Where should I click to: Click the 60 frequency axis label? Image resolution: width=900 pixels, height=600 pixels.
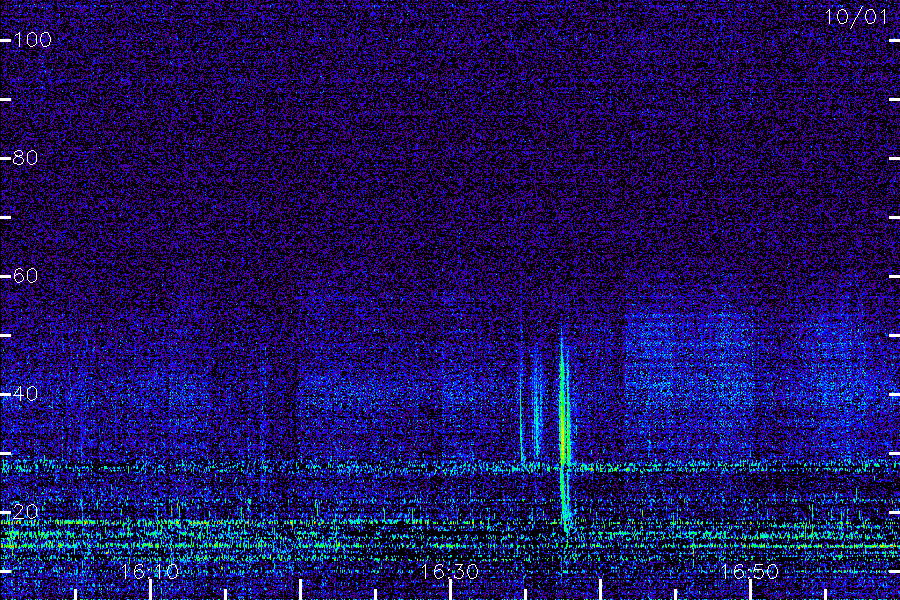(25, 276)
